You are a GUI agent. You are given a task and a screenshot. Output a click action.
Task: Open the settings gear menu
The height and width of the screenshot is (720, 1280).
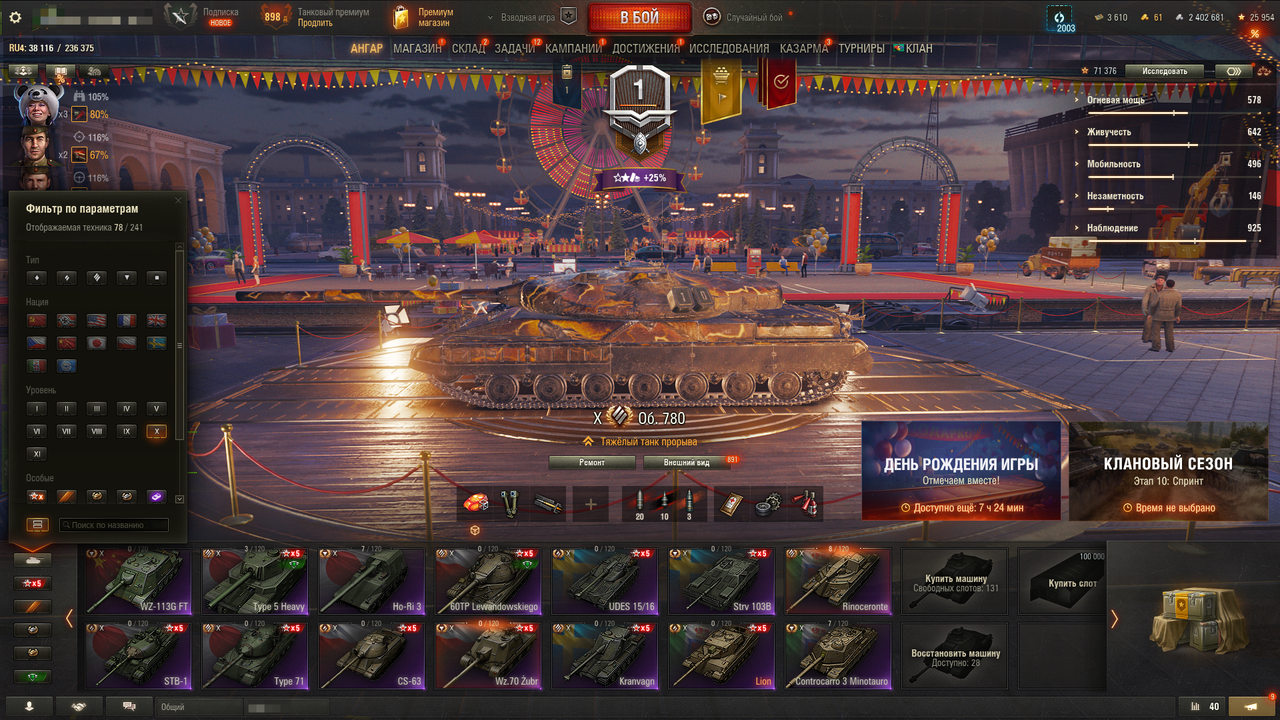click(x=15, y=17)
